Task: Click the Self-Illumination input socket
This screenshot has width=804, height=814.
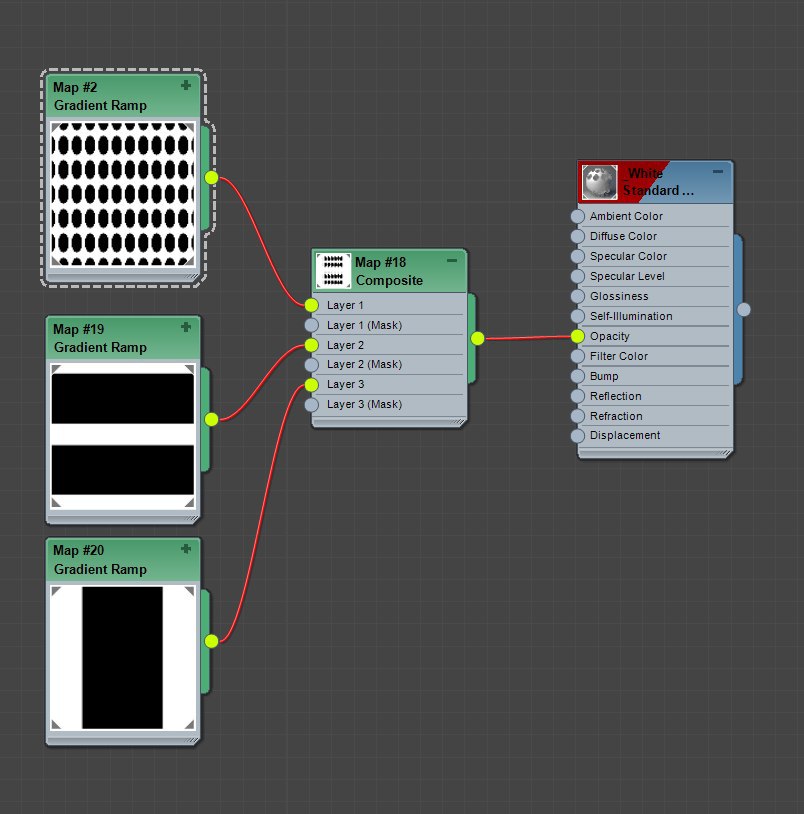Action: pos(578,316)
